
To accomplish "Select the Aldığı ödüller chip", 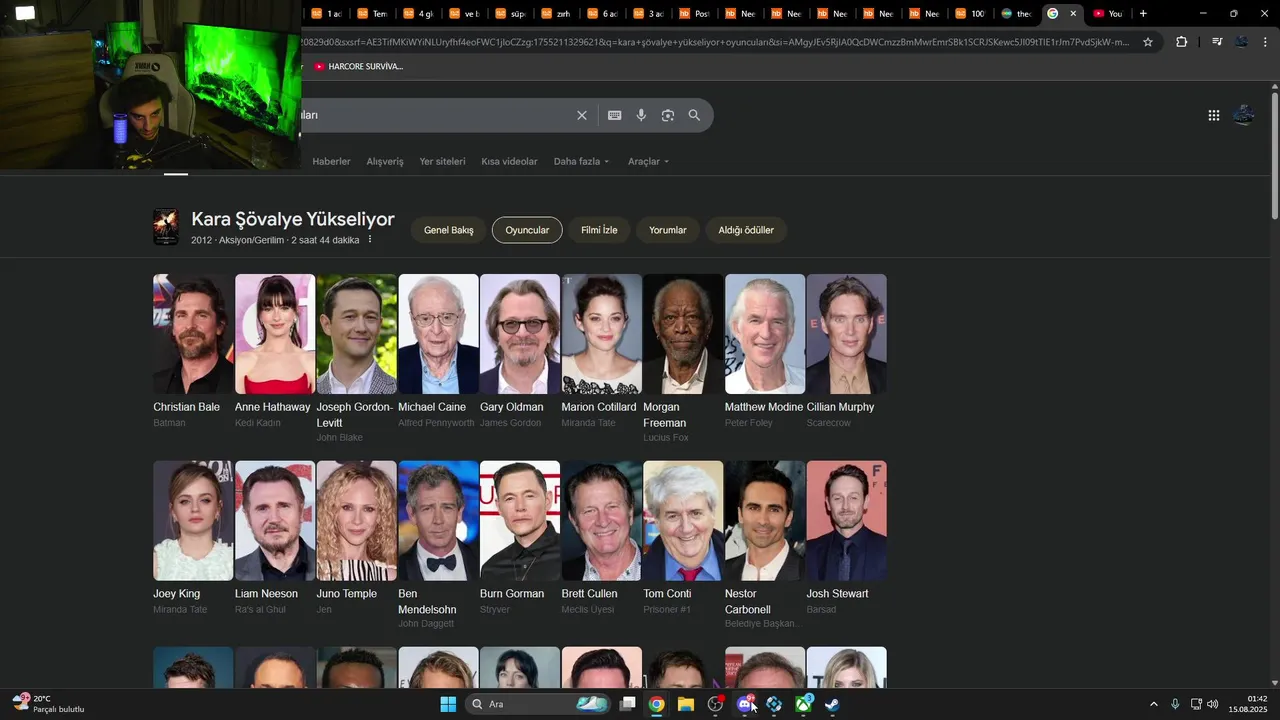I will click(x=746, y=230).
